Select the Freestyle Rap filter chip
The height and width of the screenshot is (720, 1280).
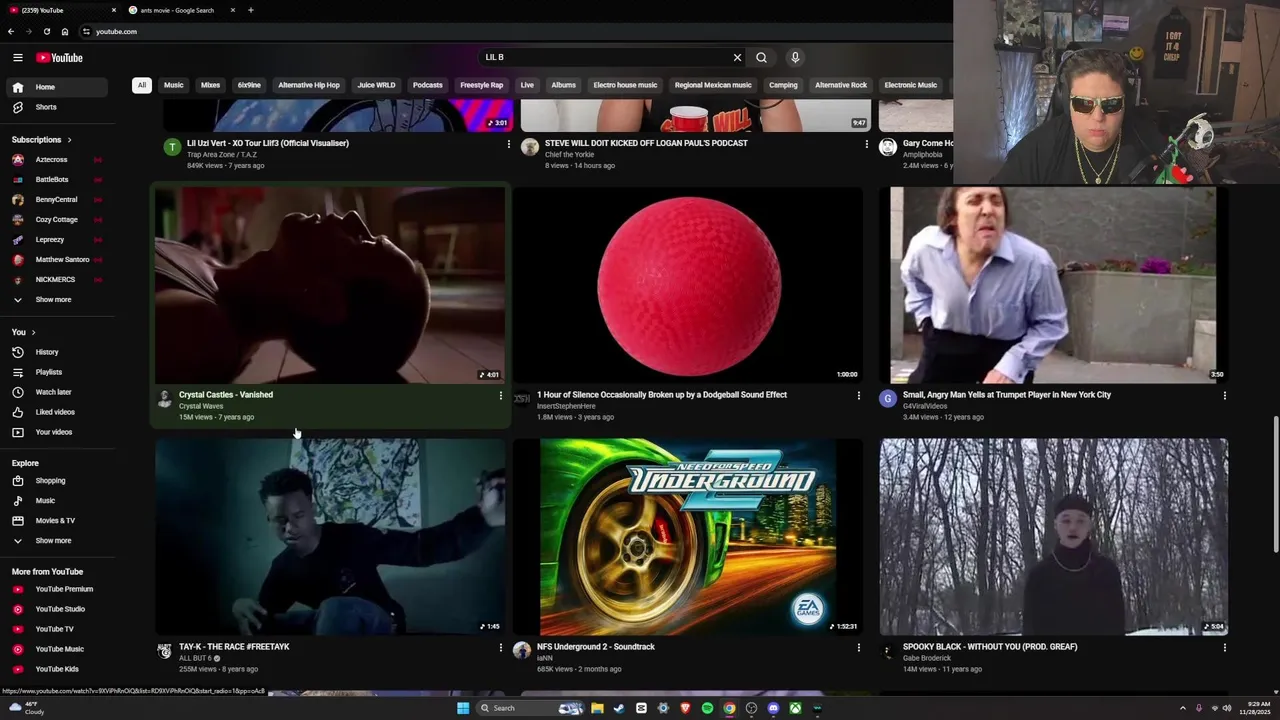click(x=482, y=85)
